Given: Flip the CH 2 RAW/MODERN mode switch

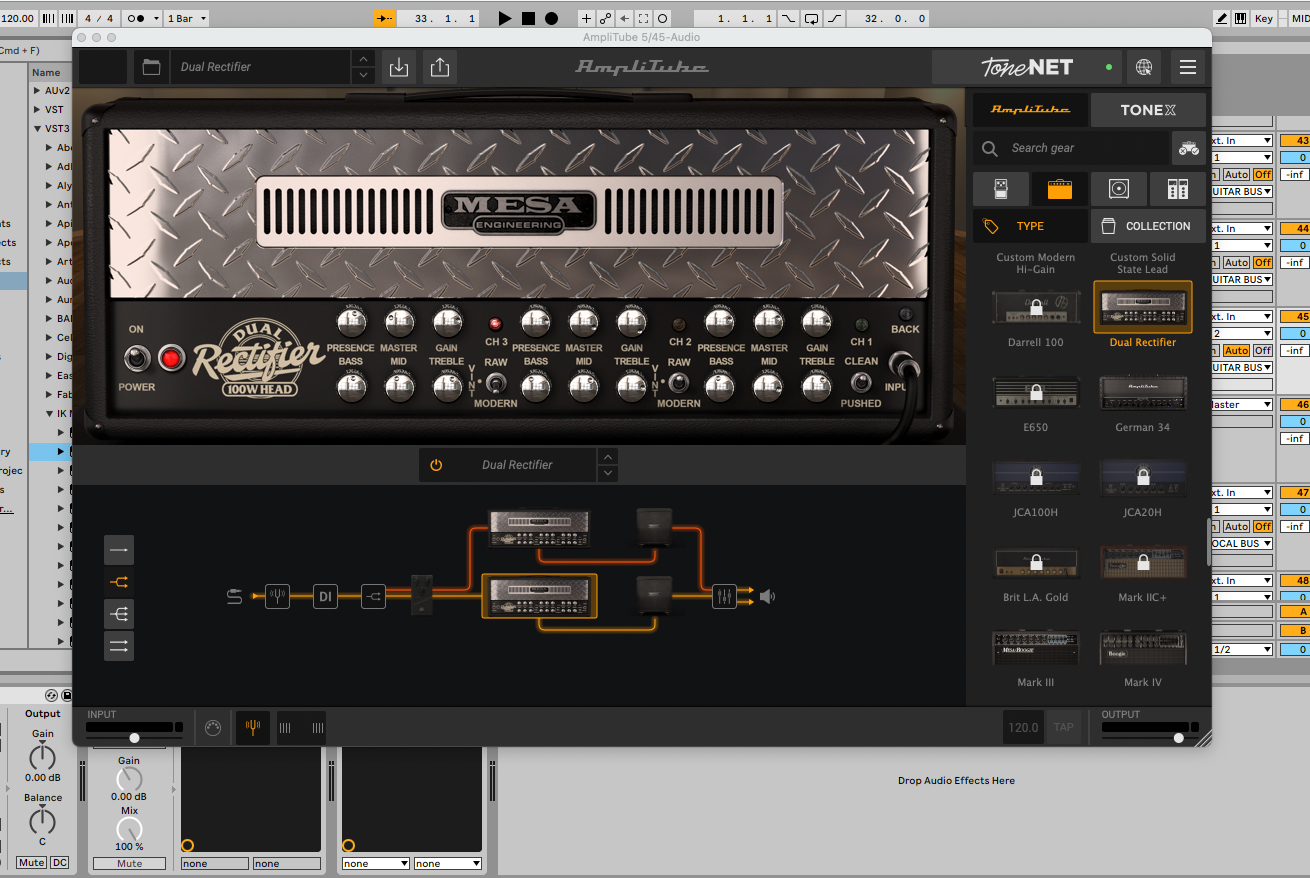Looking at the screenshot, I should [x=679, y=382].
